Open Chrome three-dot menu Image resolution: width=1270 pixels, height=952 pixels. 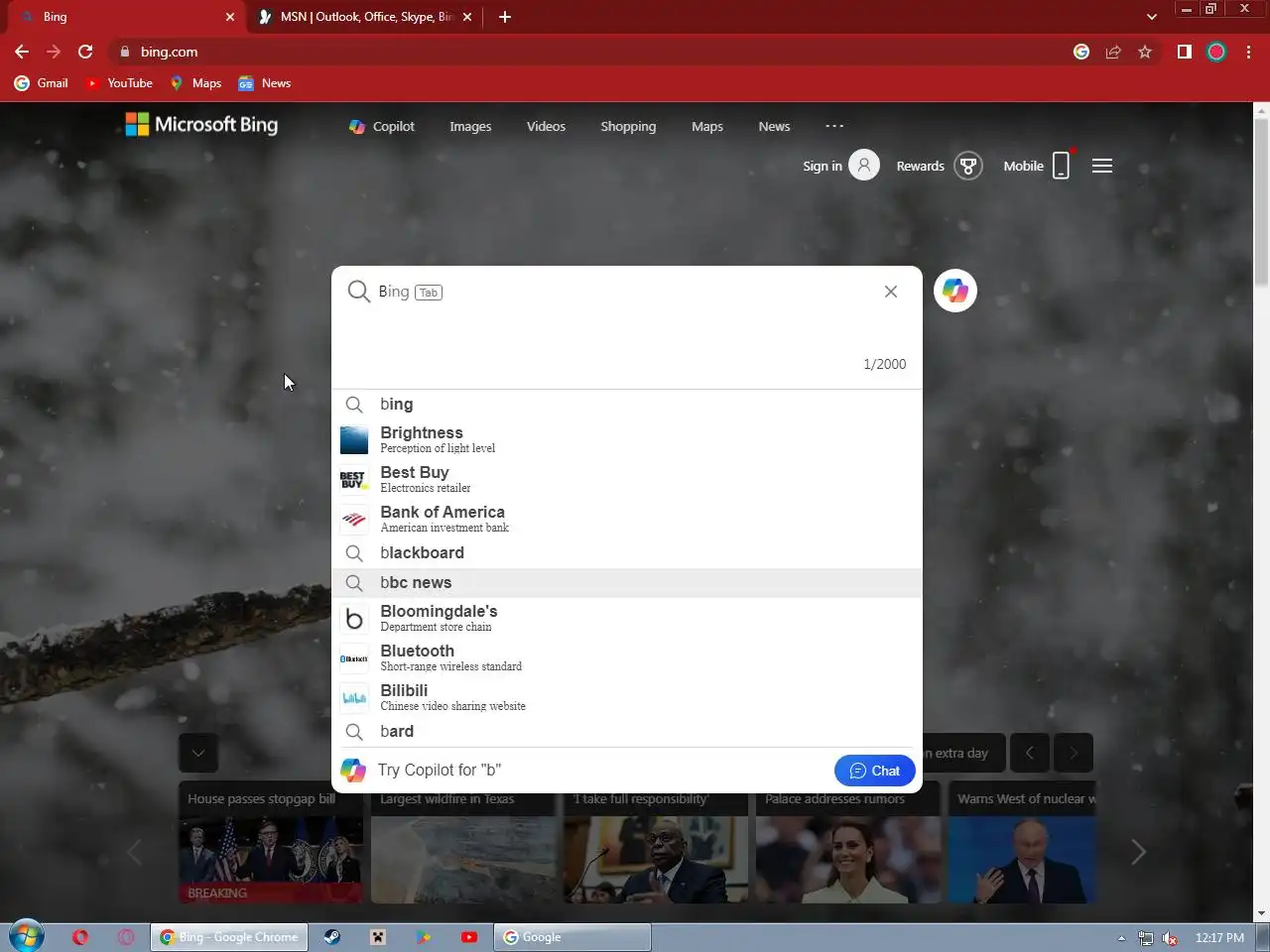(x=1248, y=52)
